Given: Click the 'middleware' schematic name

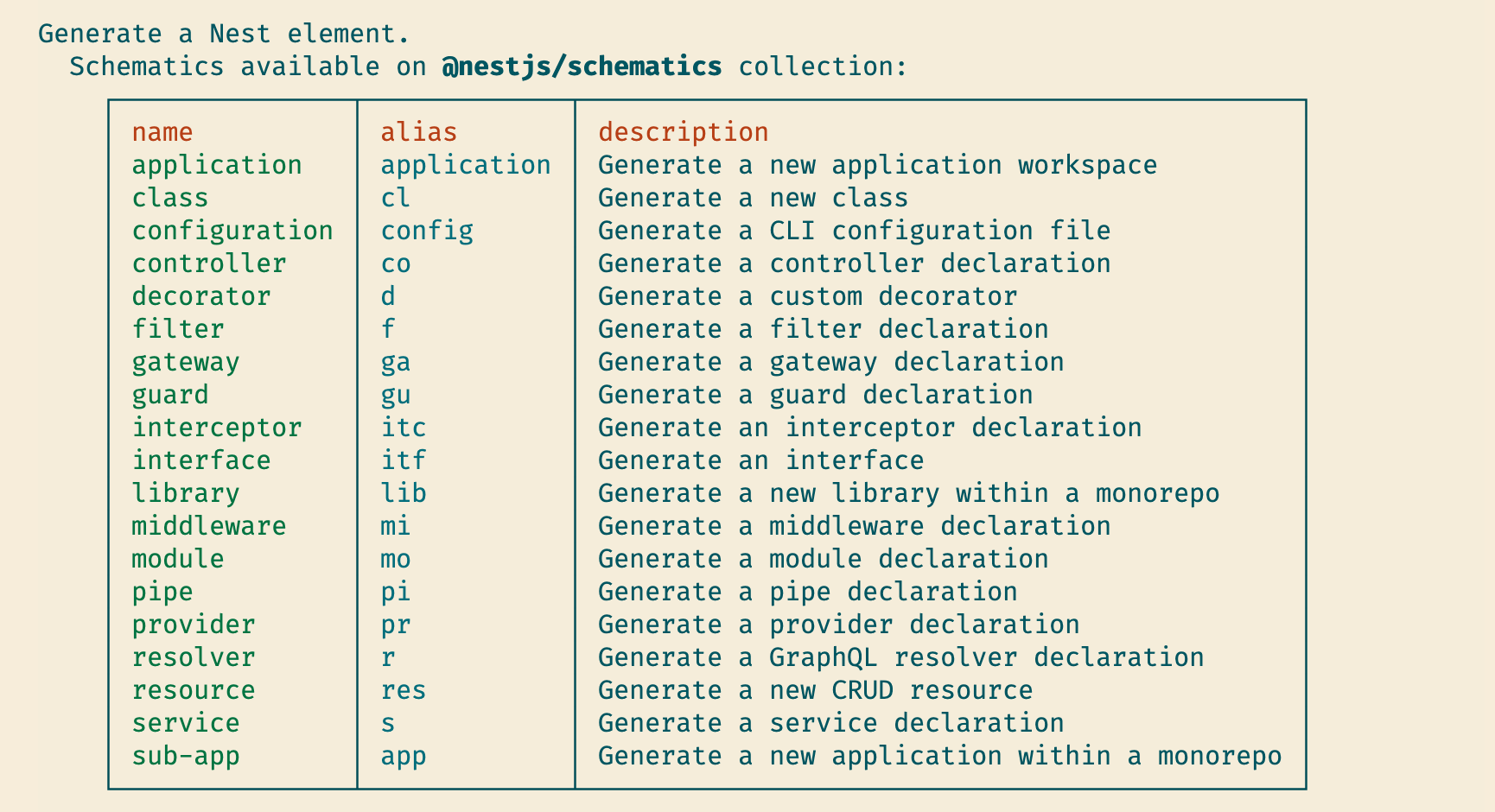Looking at the screenshot, I should [209, 526].
